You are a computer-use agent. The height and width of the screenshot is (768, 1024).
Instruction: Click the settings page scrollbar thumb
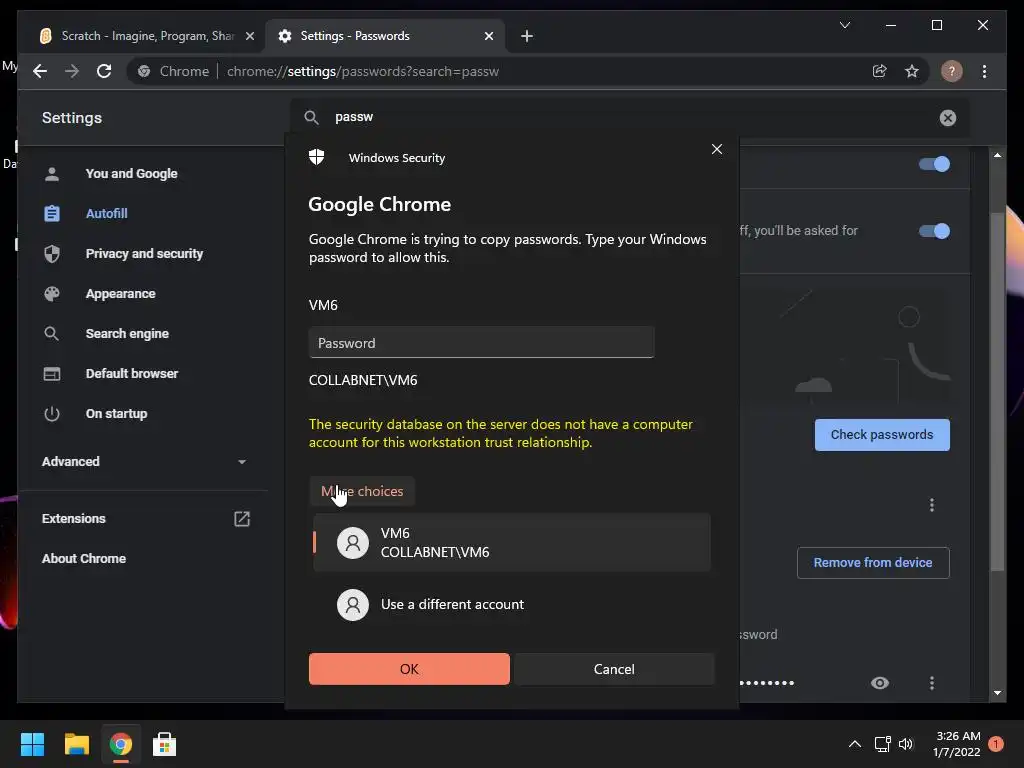pos(997,392)
